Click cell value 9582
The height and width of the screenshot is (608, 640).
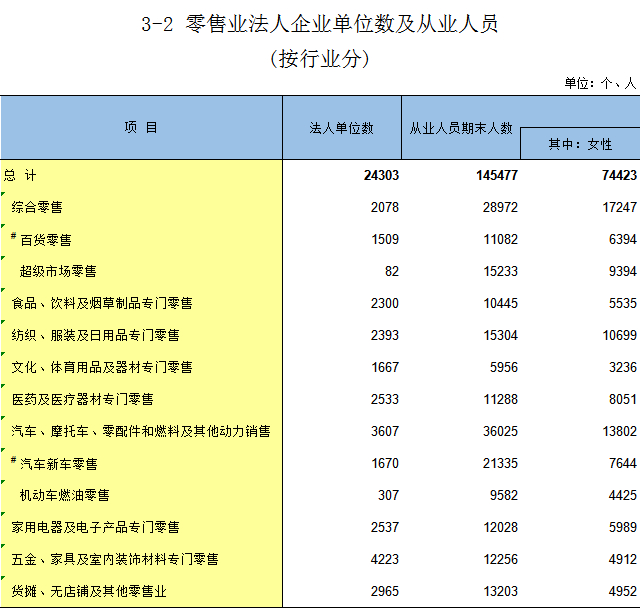click(x=504, y=495)
